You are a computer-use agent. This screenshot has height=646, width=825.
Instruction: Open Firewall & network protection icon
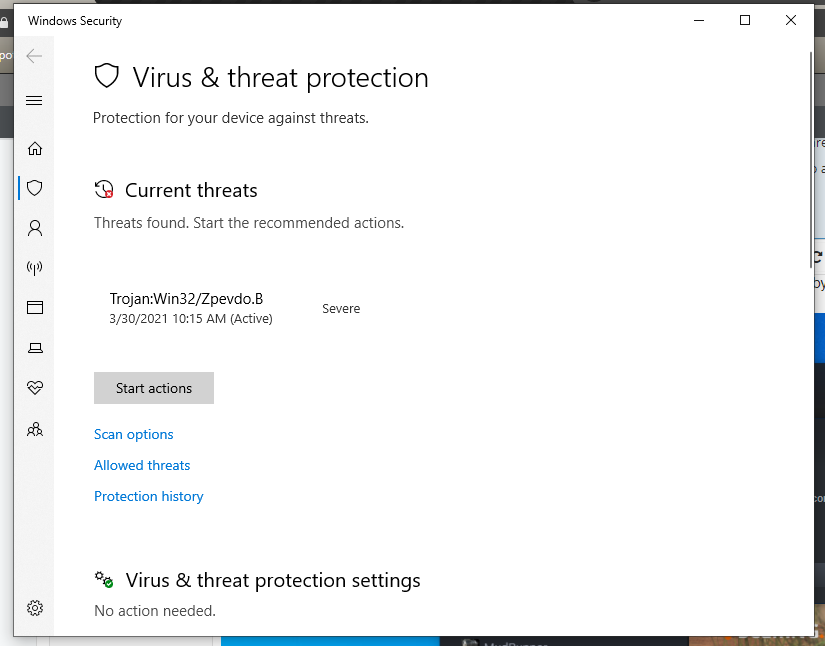(35, 268)
